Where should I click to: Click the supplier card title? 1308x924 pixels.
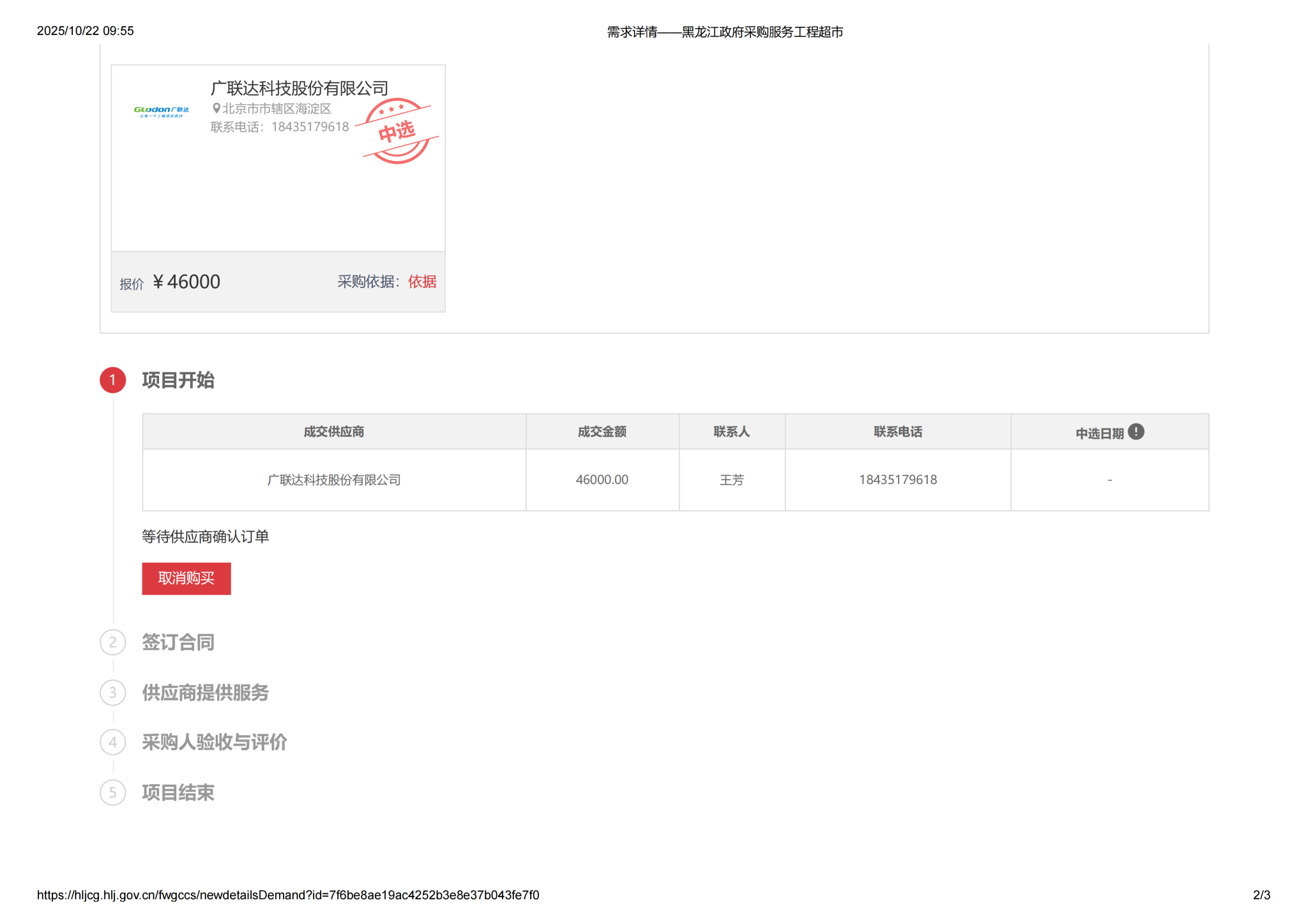click(x=300, y=88)
